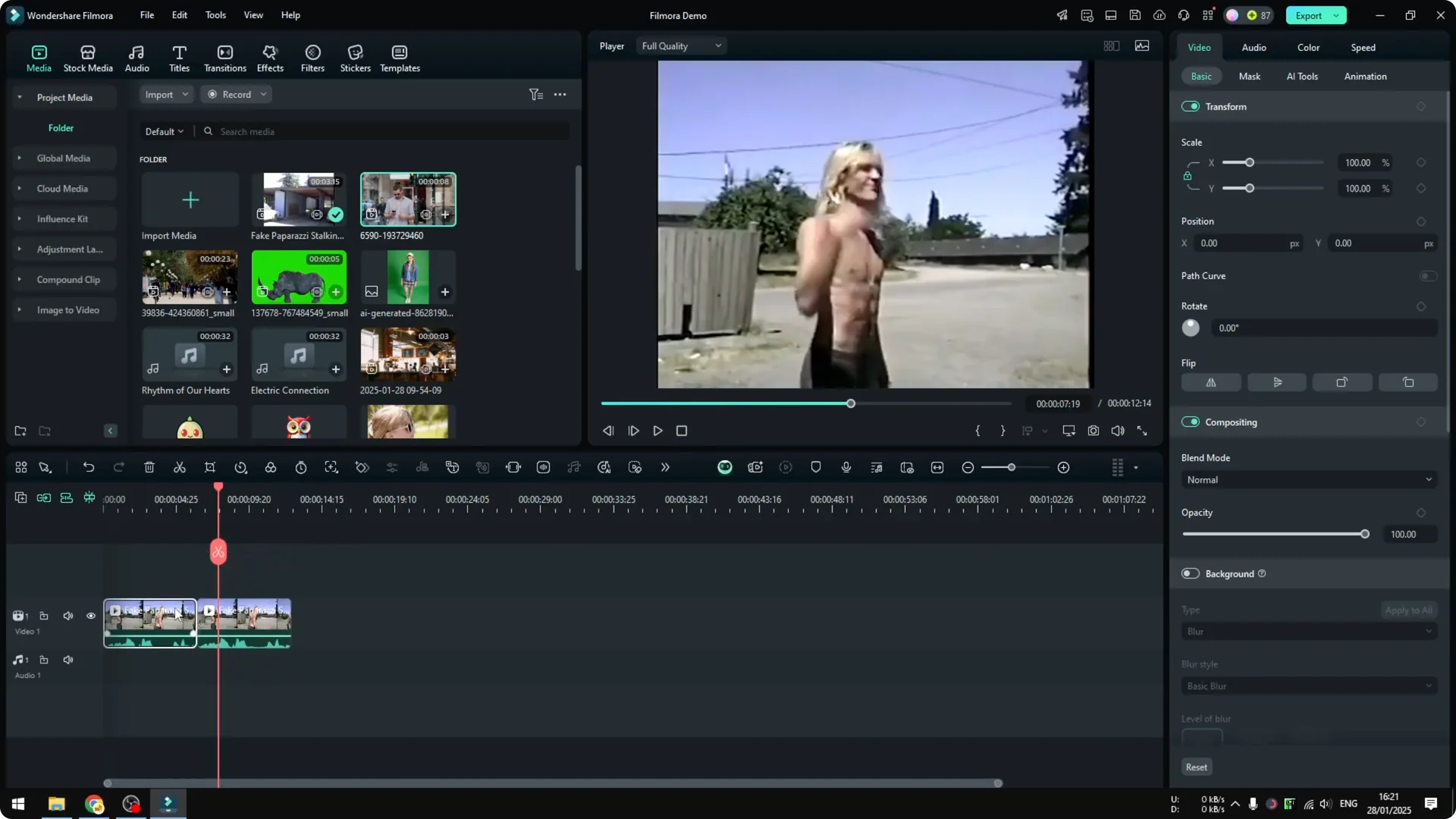Open the Tools menu
The height and width of the screenshot is (819, 1456).
[x=215, y=15]
